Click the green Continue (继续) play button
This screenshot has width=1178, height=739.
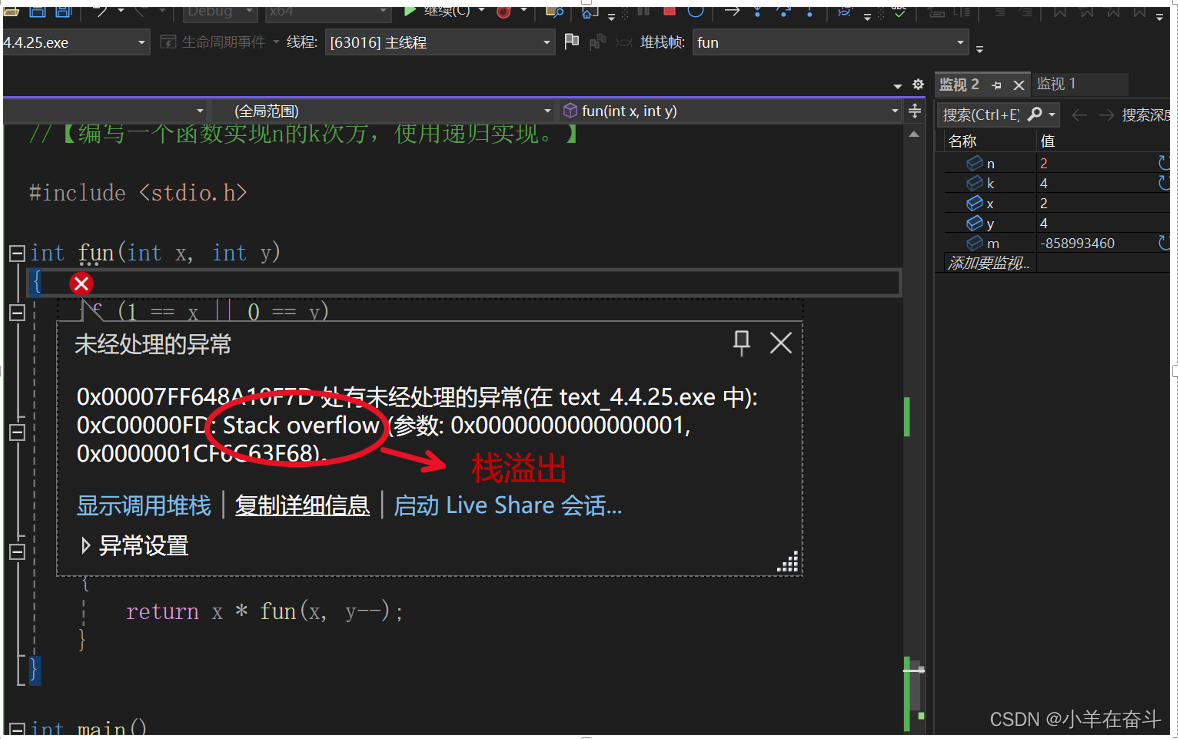point(409,11)
